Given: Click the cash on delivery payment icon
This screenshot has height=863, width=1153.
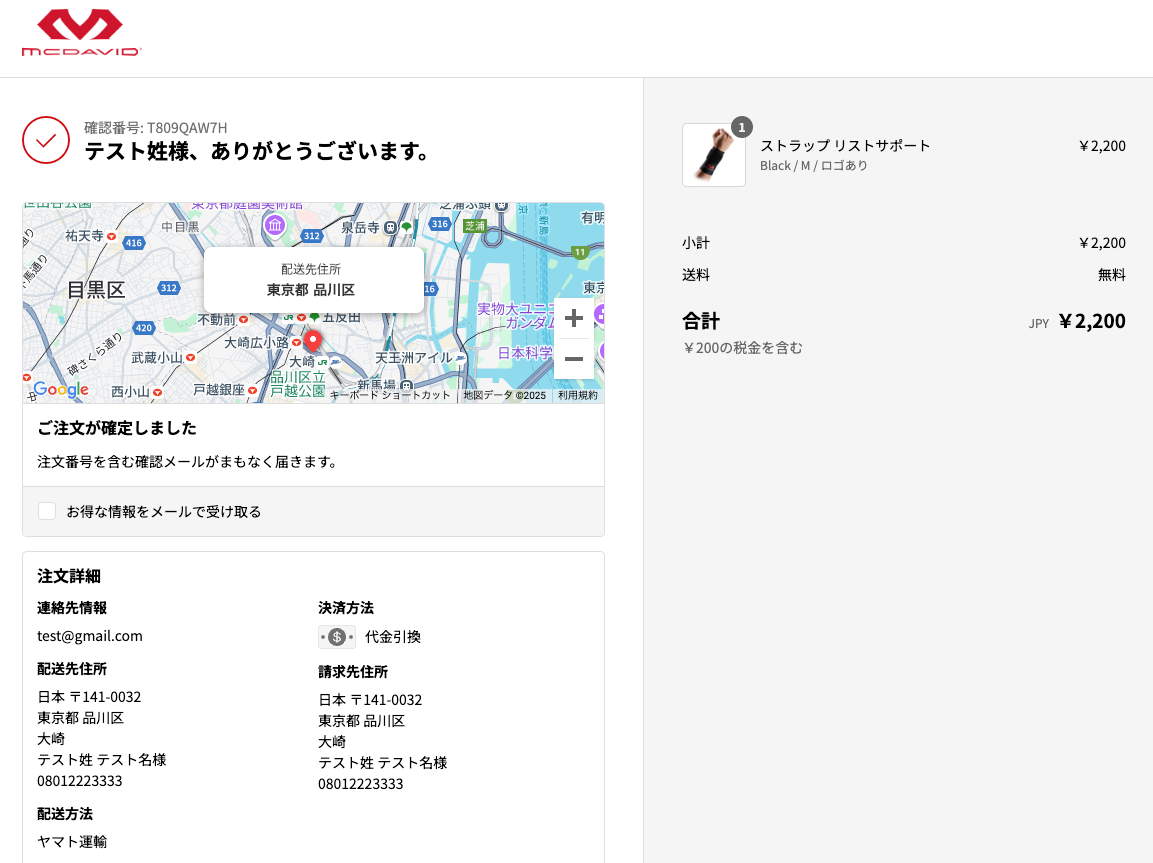Looking at the screenshot, I should click(337, 637).
